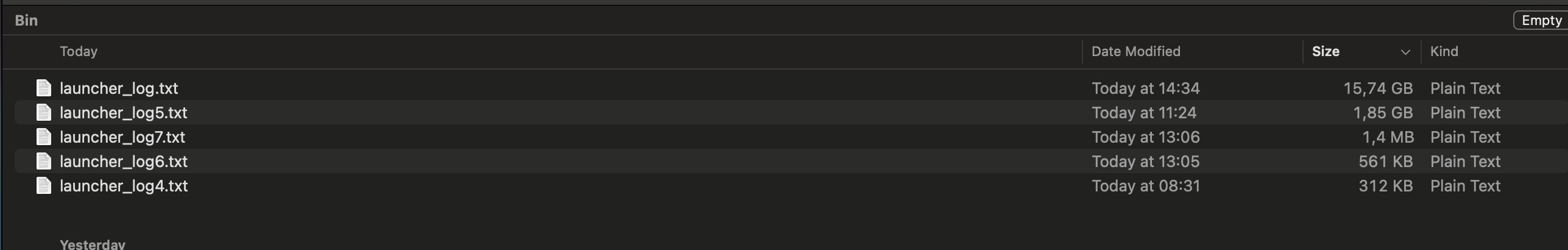
Task: Empty the Bin with the Empty button
Action: point(1541,21)
